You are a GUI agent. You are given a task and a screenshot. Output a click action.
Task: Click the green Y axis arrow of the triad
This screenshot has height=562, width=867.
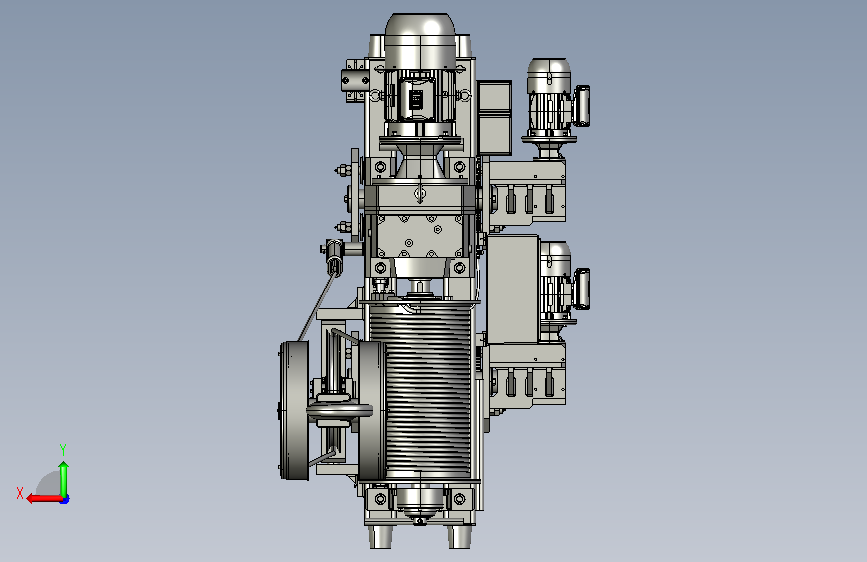point(64,480)
